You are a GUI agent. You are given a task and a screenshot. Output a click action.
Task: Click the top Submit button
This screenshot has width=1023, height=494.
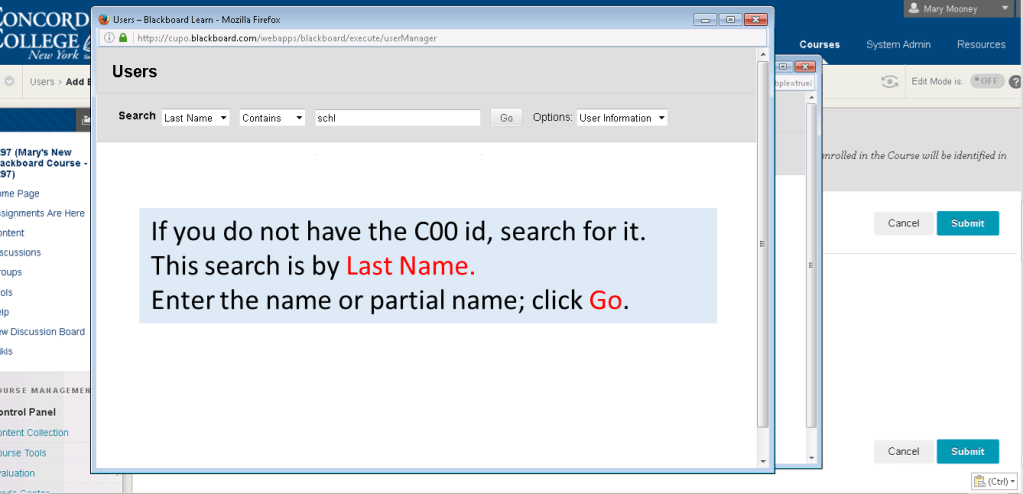click(x=967, y=223)
